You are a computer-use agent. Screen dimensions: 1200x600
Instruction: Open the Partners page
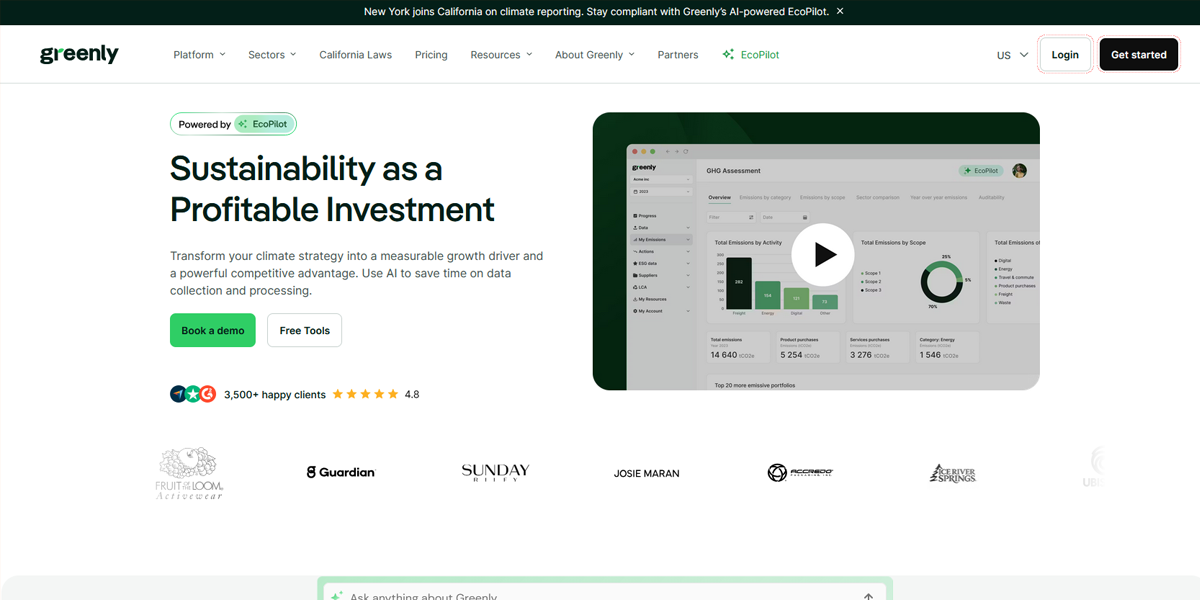(x=678, y=55)
